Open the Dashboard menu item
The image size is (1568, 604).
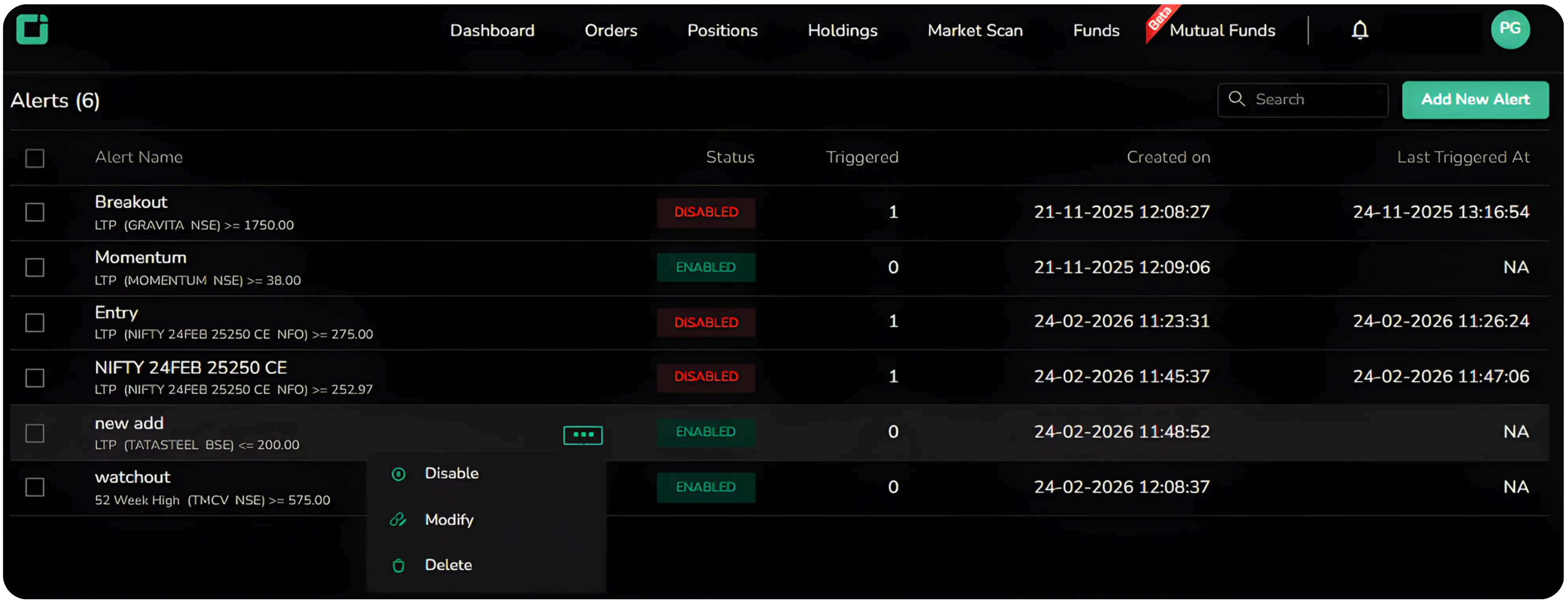tap(492, 30)
